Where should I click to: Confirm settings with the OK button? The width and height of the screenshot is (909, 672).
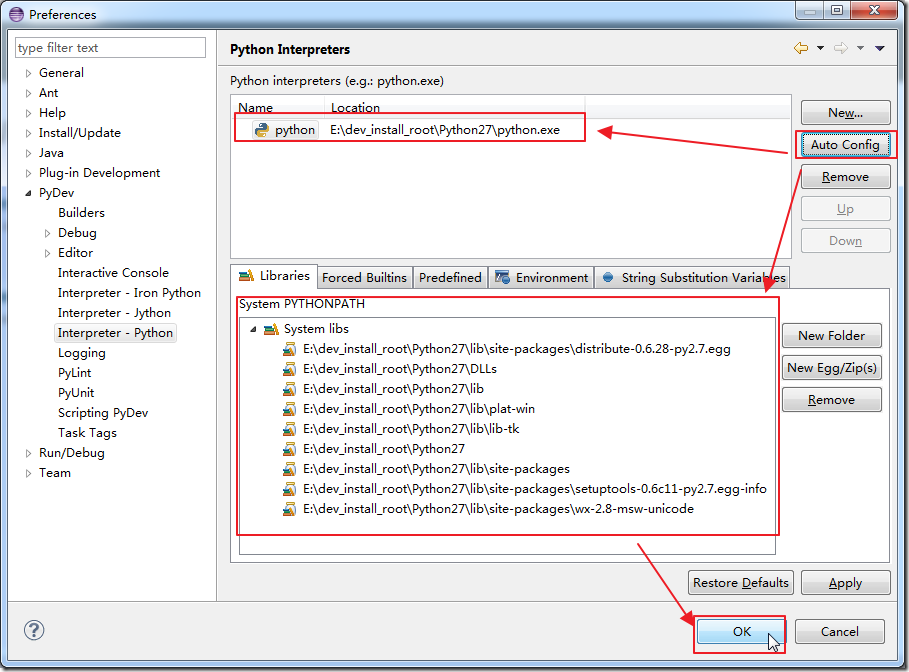[740, 632]
